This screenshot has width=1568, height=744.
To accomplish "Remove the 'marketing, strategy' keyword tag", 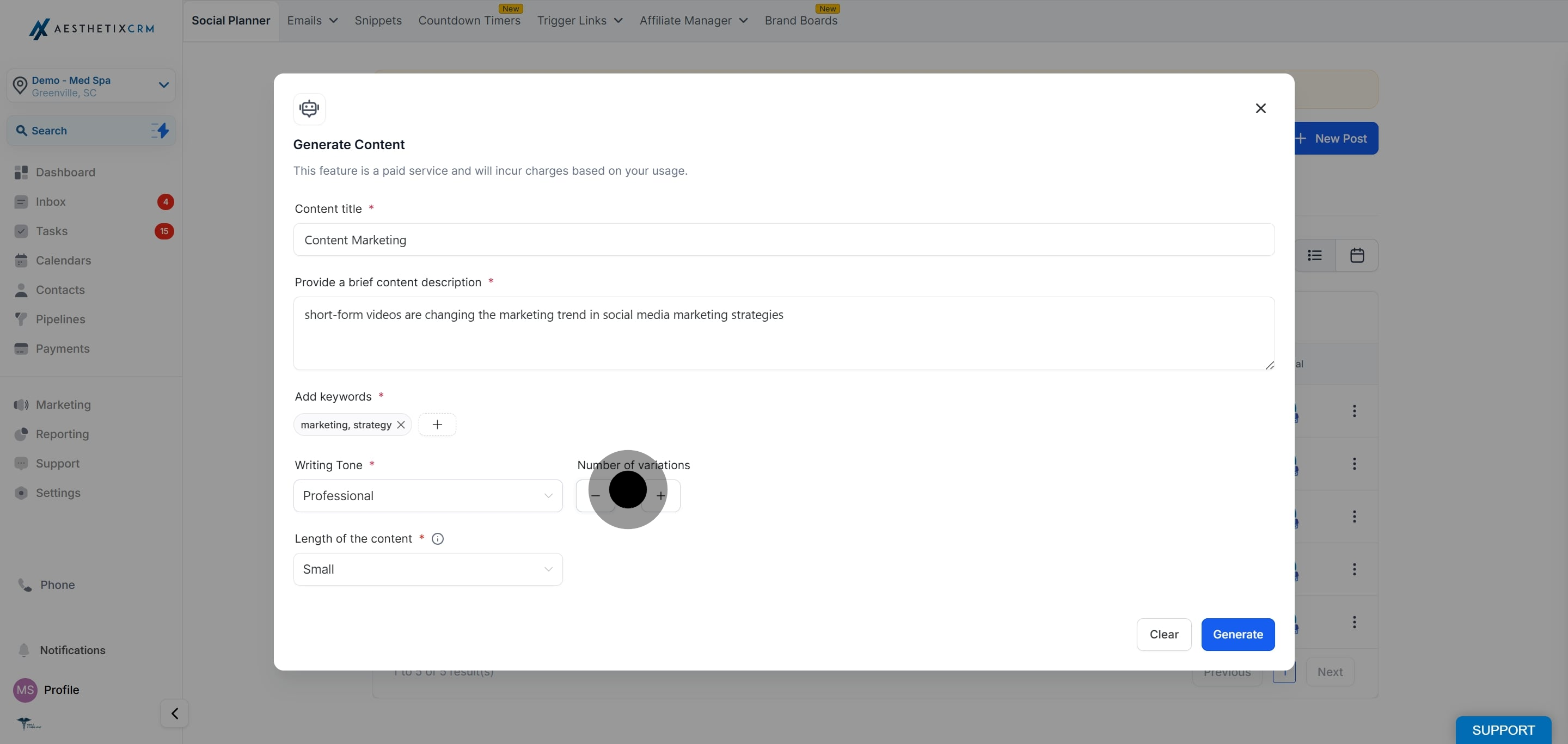I will click(401, 425).
